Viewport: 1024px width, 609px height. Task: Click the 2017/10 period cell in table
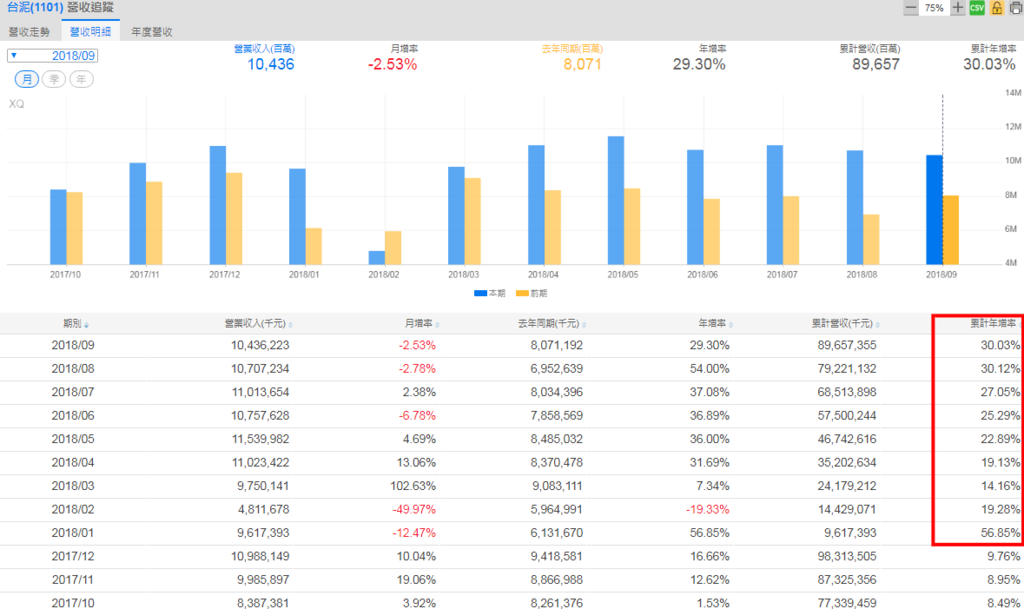tap(73, 603)
